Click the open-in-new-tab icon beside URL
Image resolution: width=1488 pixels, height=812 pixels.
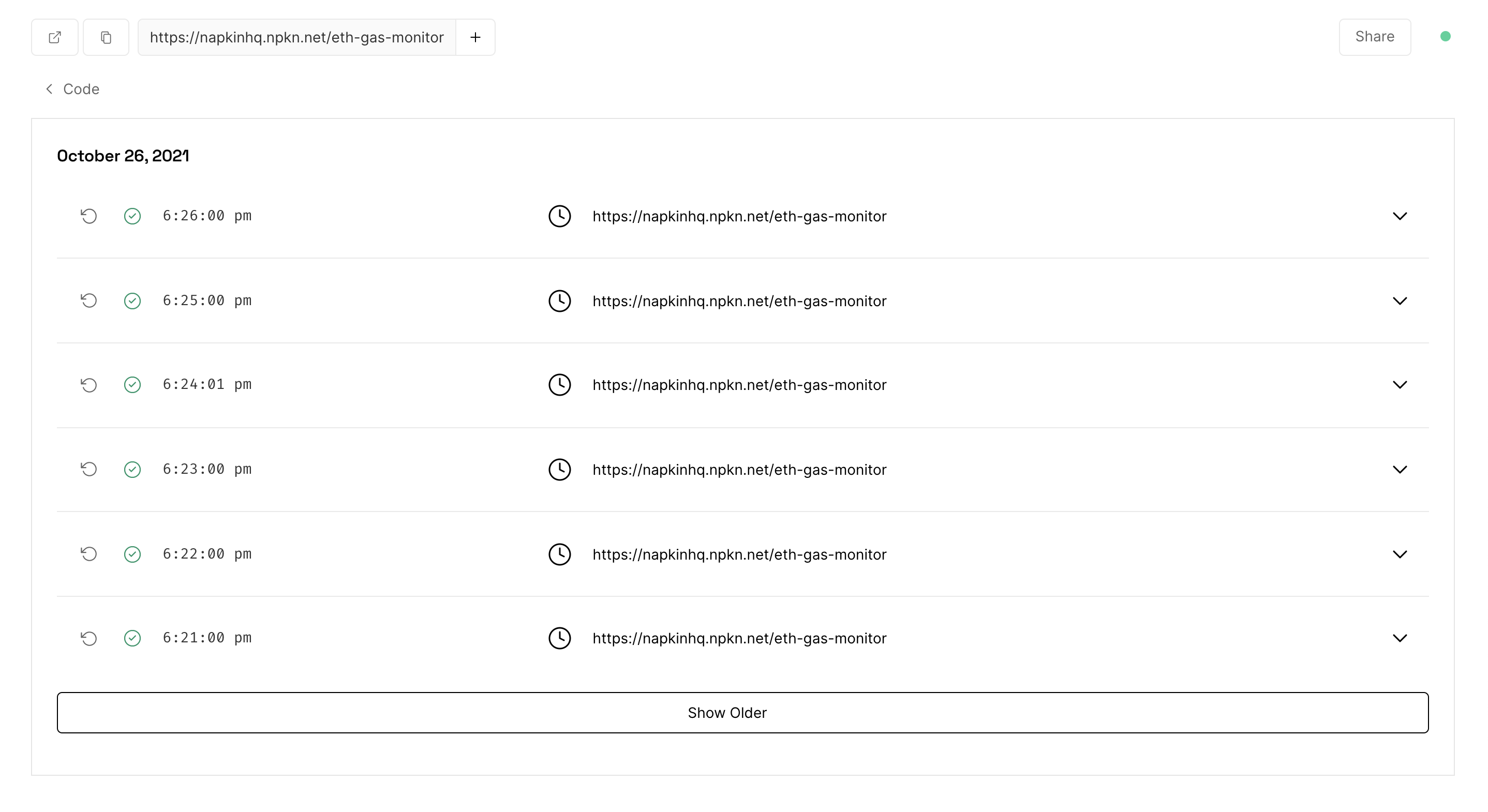pos(55,38)
